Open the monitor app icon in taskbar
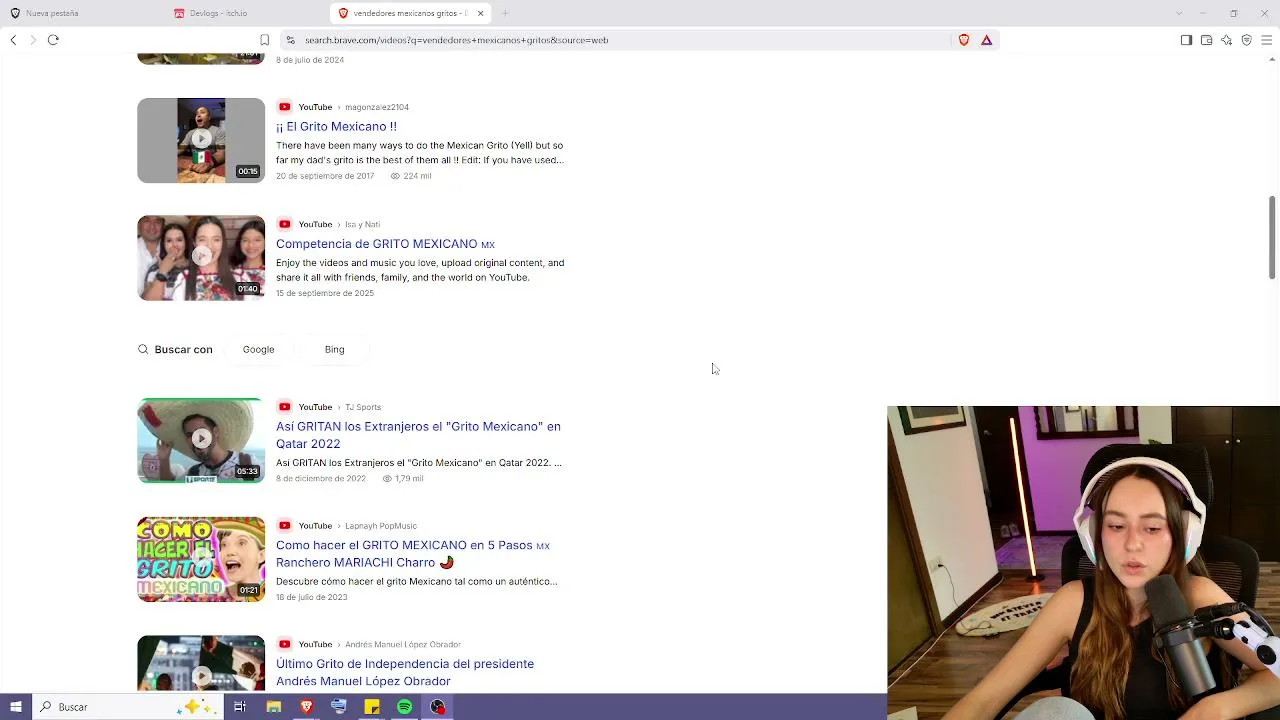1280x720 pixels. click(339, 707)
